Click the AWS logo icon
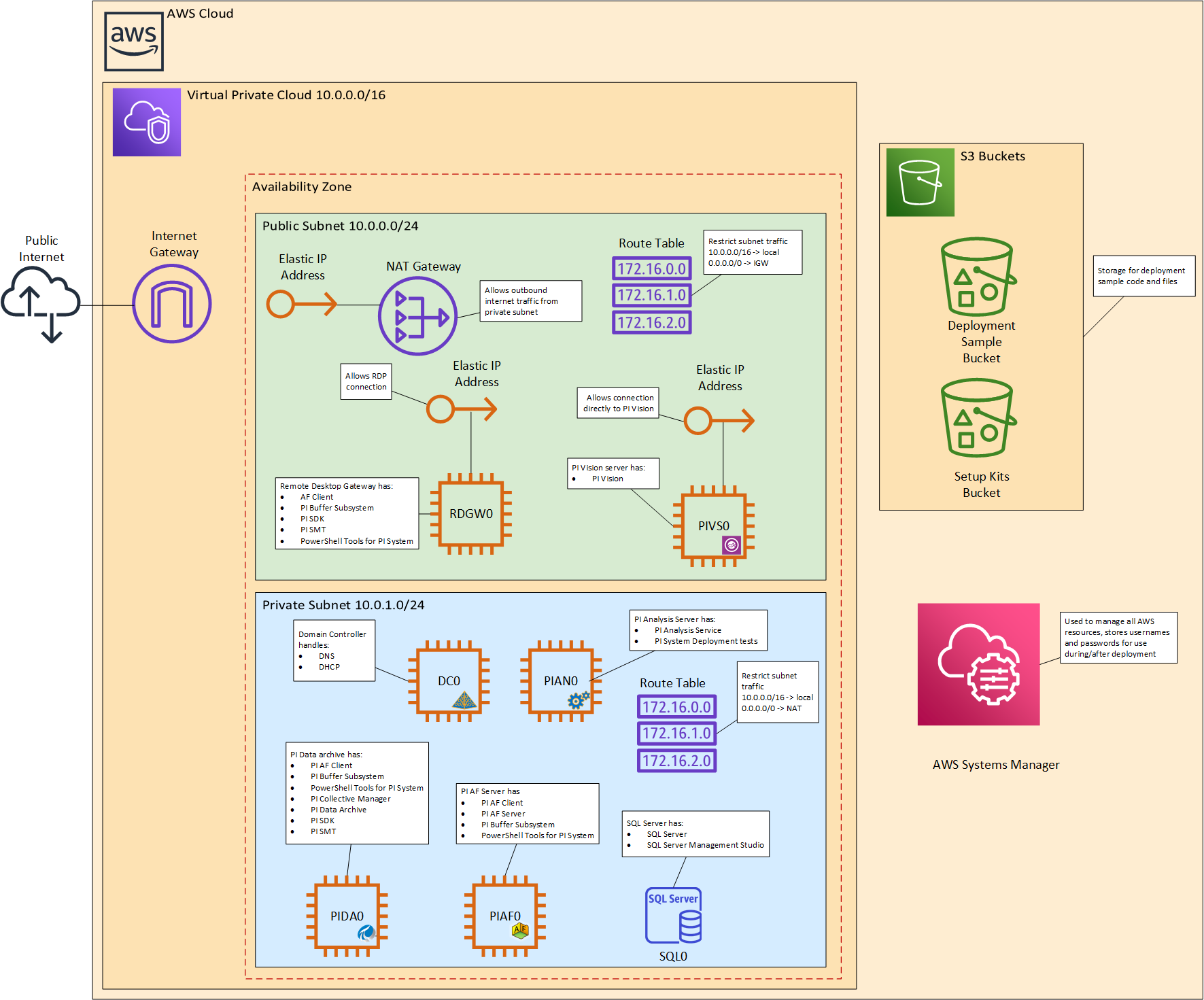The image size is (1204, 1000). click(x=134, y=41)
